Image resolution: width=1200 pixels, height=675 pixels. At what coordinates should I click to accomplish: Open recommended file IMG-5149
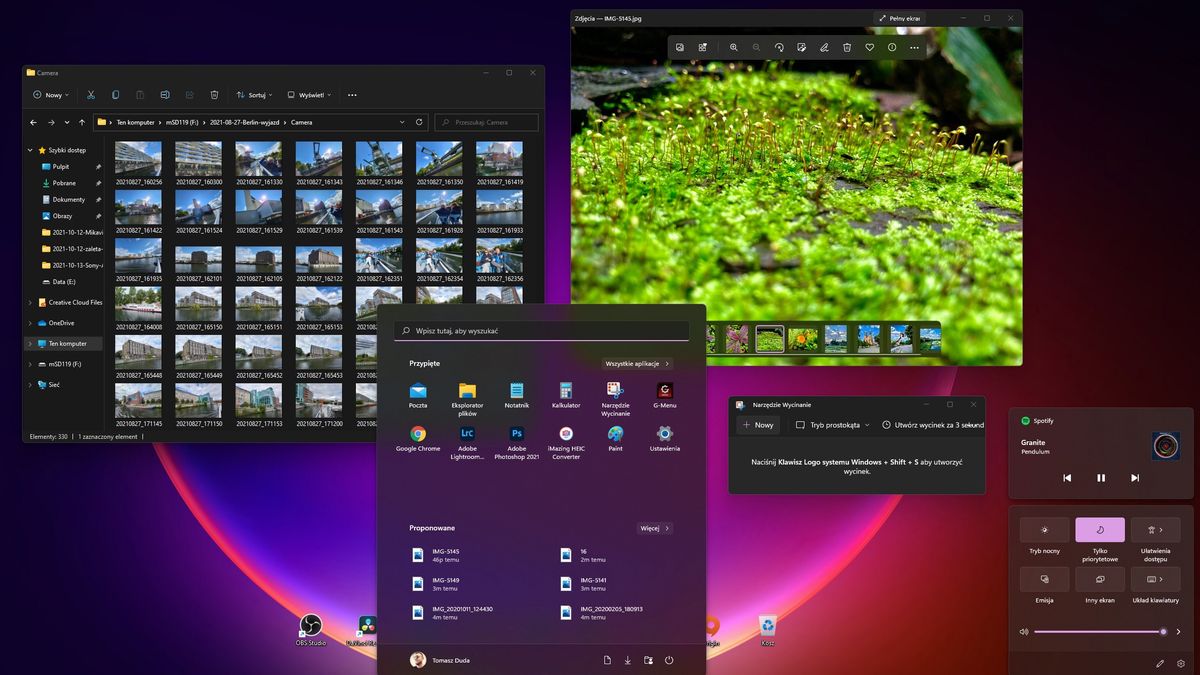436,583
